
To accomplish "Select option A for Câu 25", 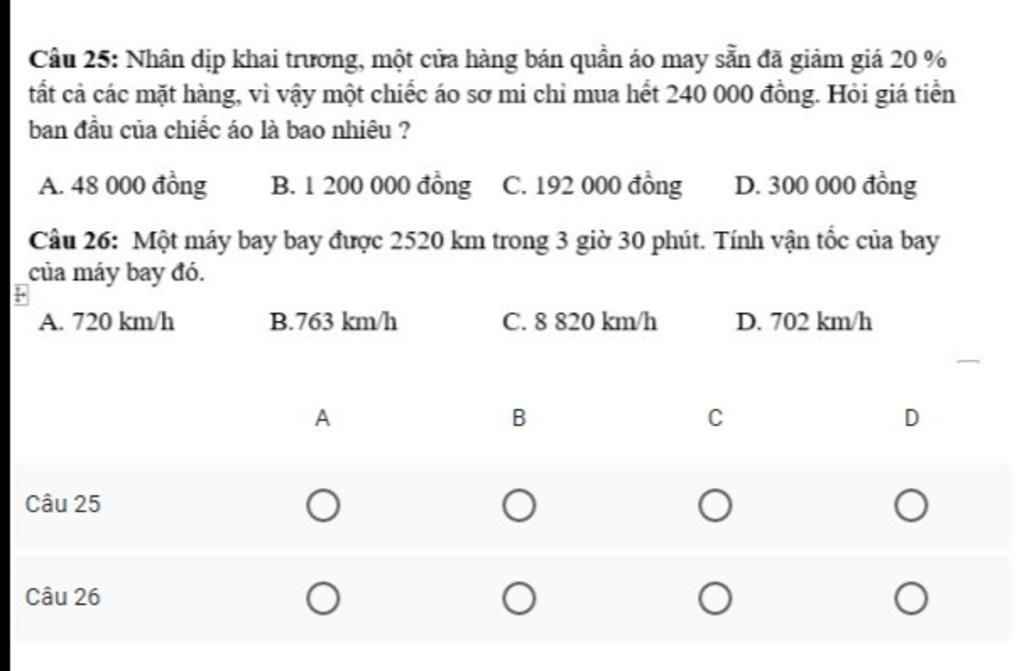I will (x=322, y=506).
